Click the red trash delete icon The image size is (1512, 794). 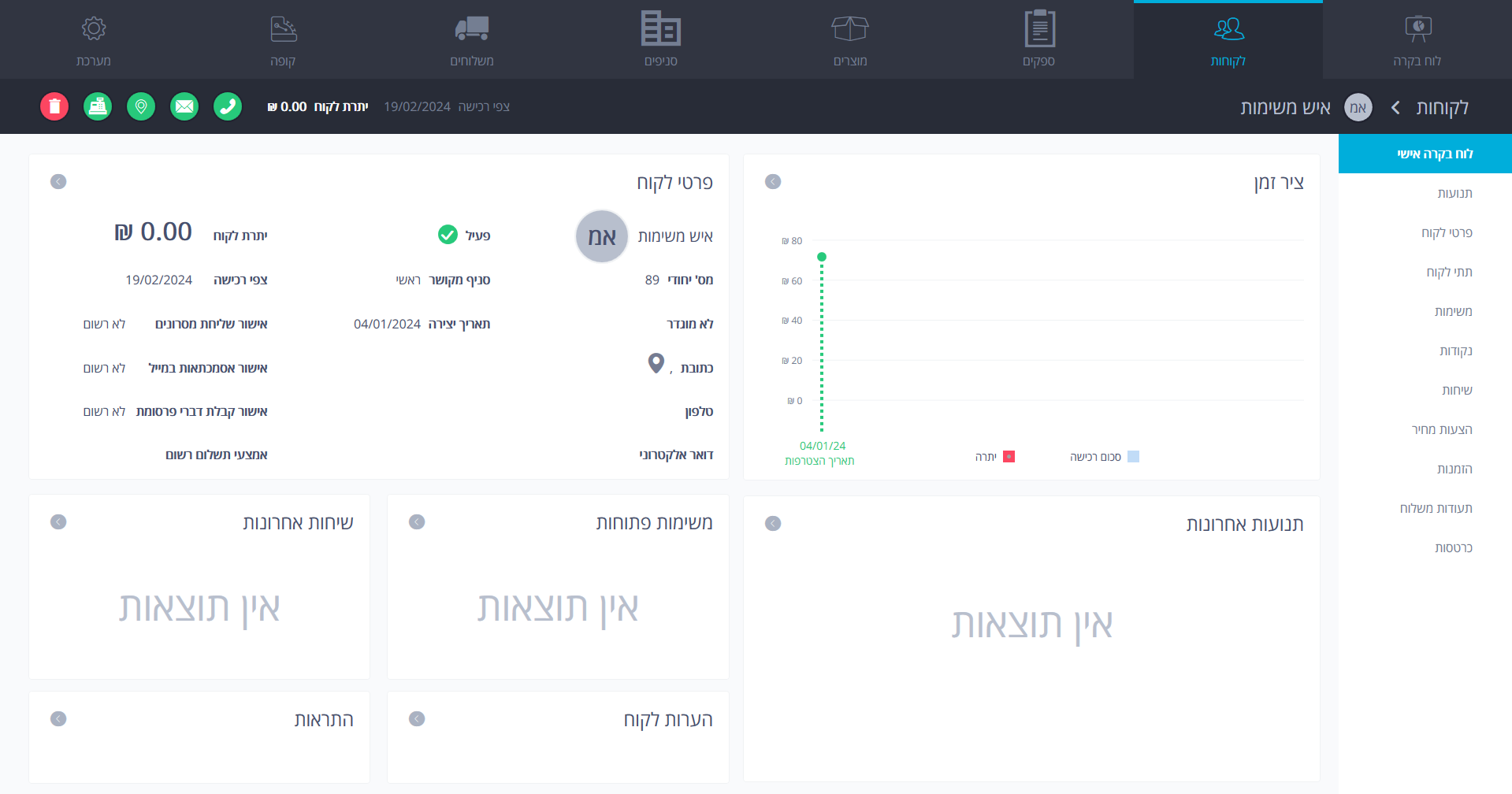pyautogui.click(x=54, y=106)
